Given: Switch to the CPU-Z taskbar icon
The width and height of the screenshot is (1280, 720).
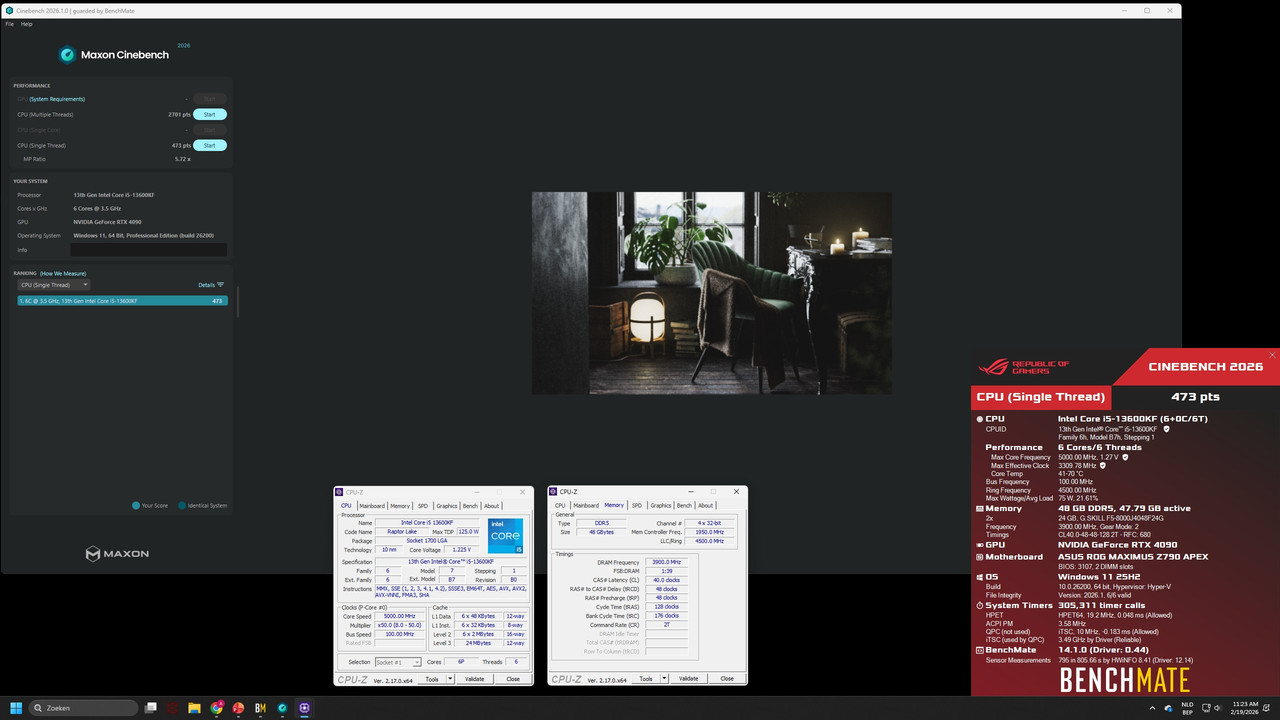Looking at the screenshot, I should coord(305,708).
